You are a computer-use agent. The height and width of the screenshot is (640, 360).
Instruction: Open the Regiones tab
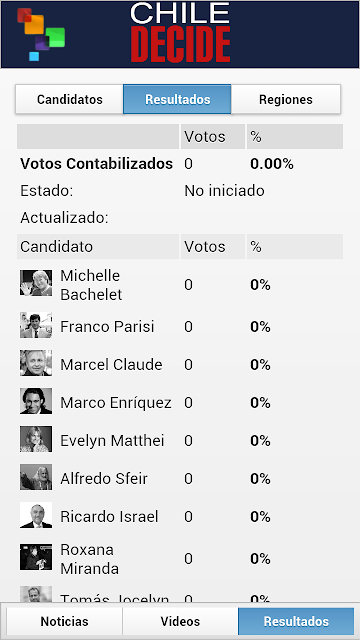coord(286,99)
